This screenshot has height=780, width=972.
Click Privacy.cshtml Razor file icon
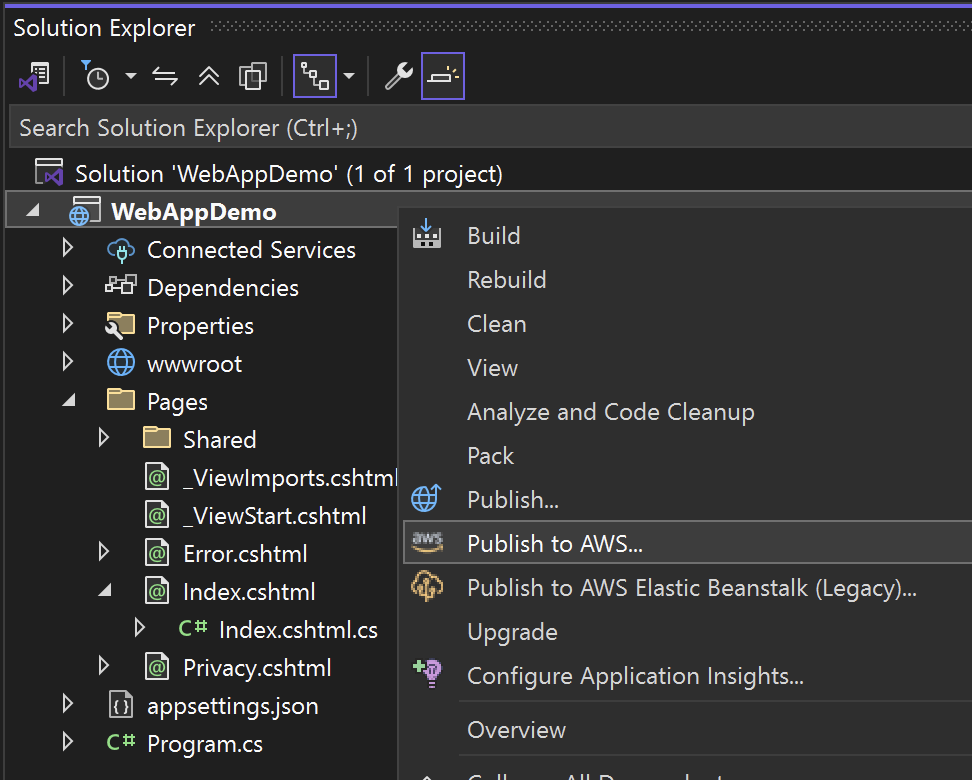(157, 667)
